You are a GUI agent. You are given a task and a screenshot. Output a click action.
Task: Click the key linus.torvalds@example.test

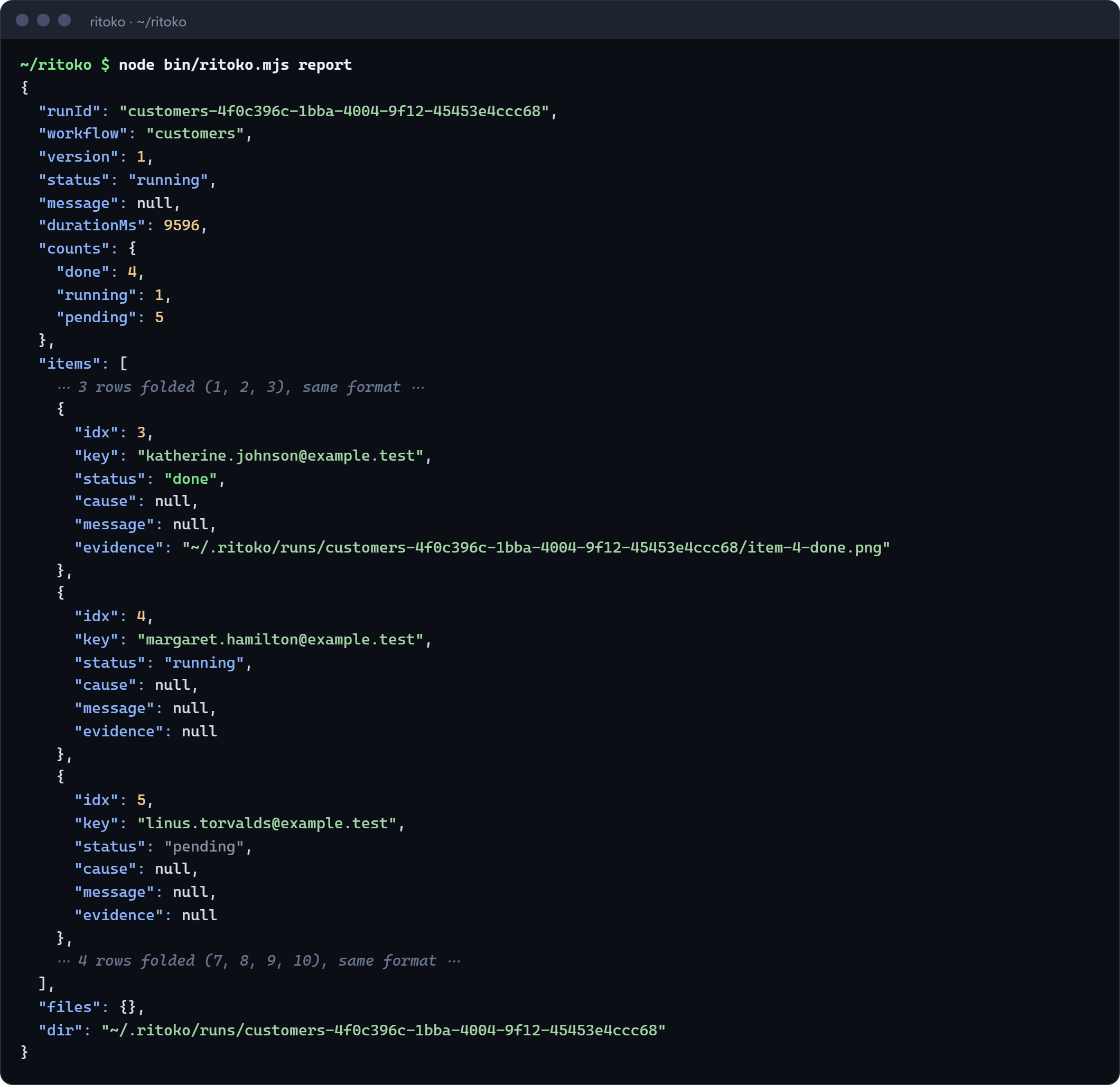[x=267, y=824]
